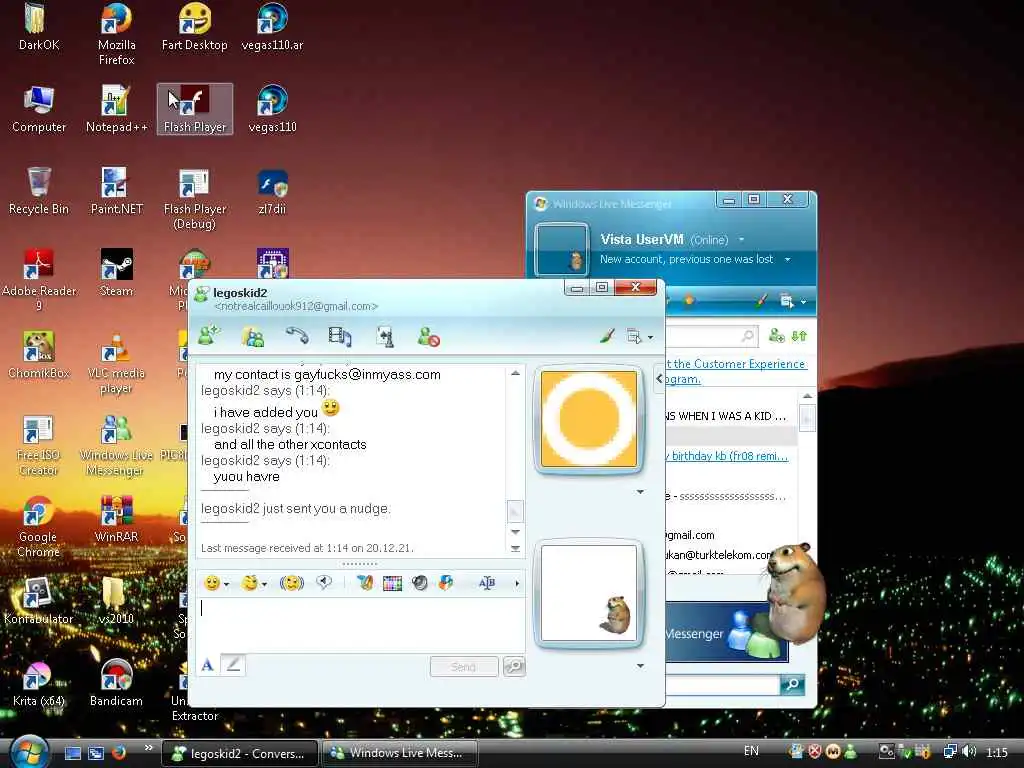This screenshot has height=768, width=1024.
Task: Click the paintbrush icon in main Messenger window
Action: 761,300
